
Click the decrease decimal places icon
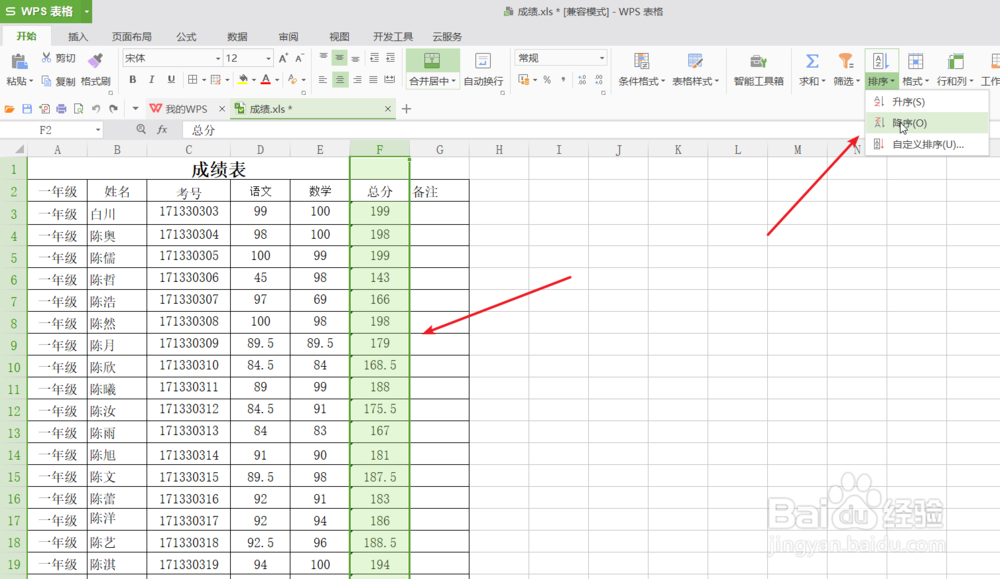click(x=599, y=80)
